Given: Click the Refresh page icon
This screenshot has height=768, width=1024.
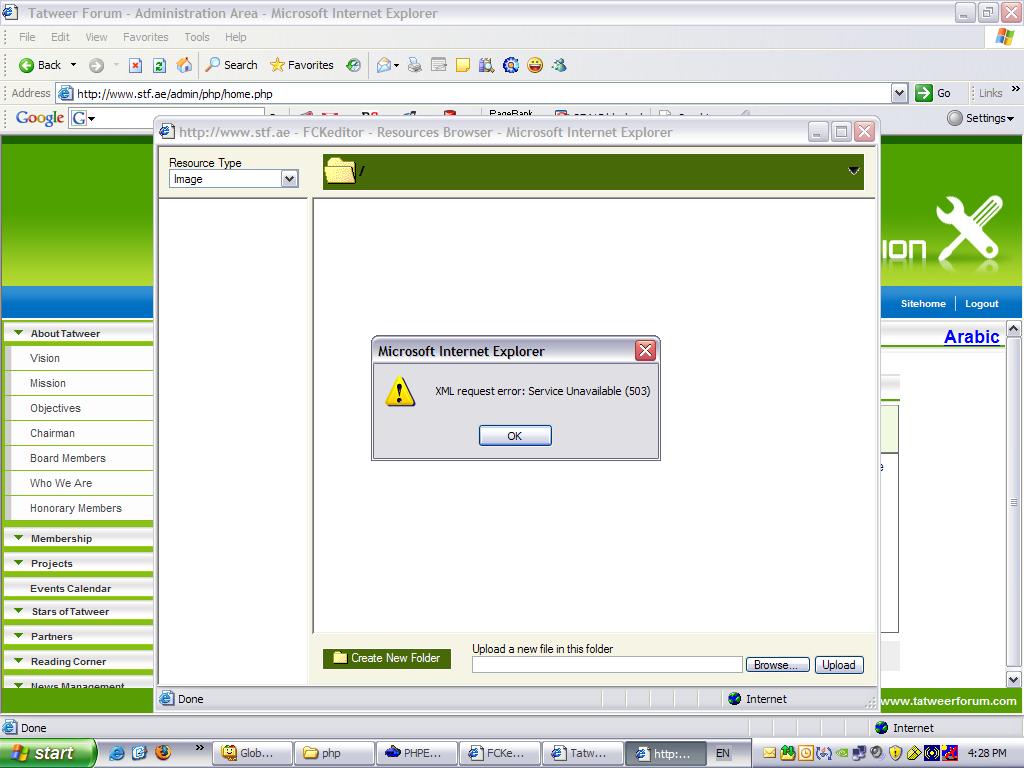Looking at the screenshot, I should coord(159,65).
